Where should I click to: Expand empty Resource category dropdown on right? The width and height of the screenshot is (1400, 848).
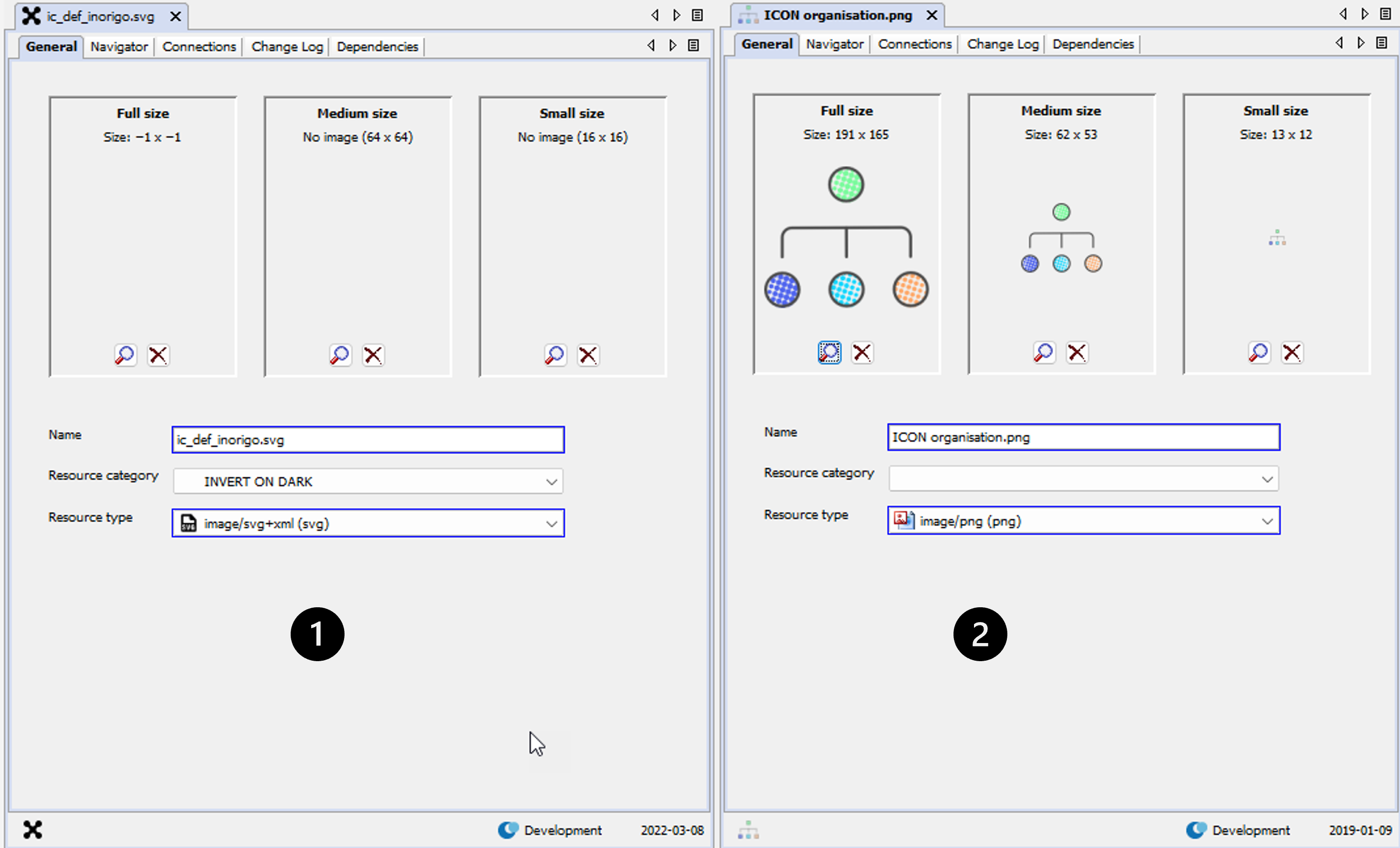click(1267, 479)
